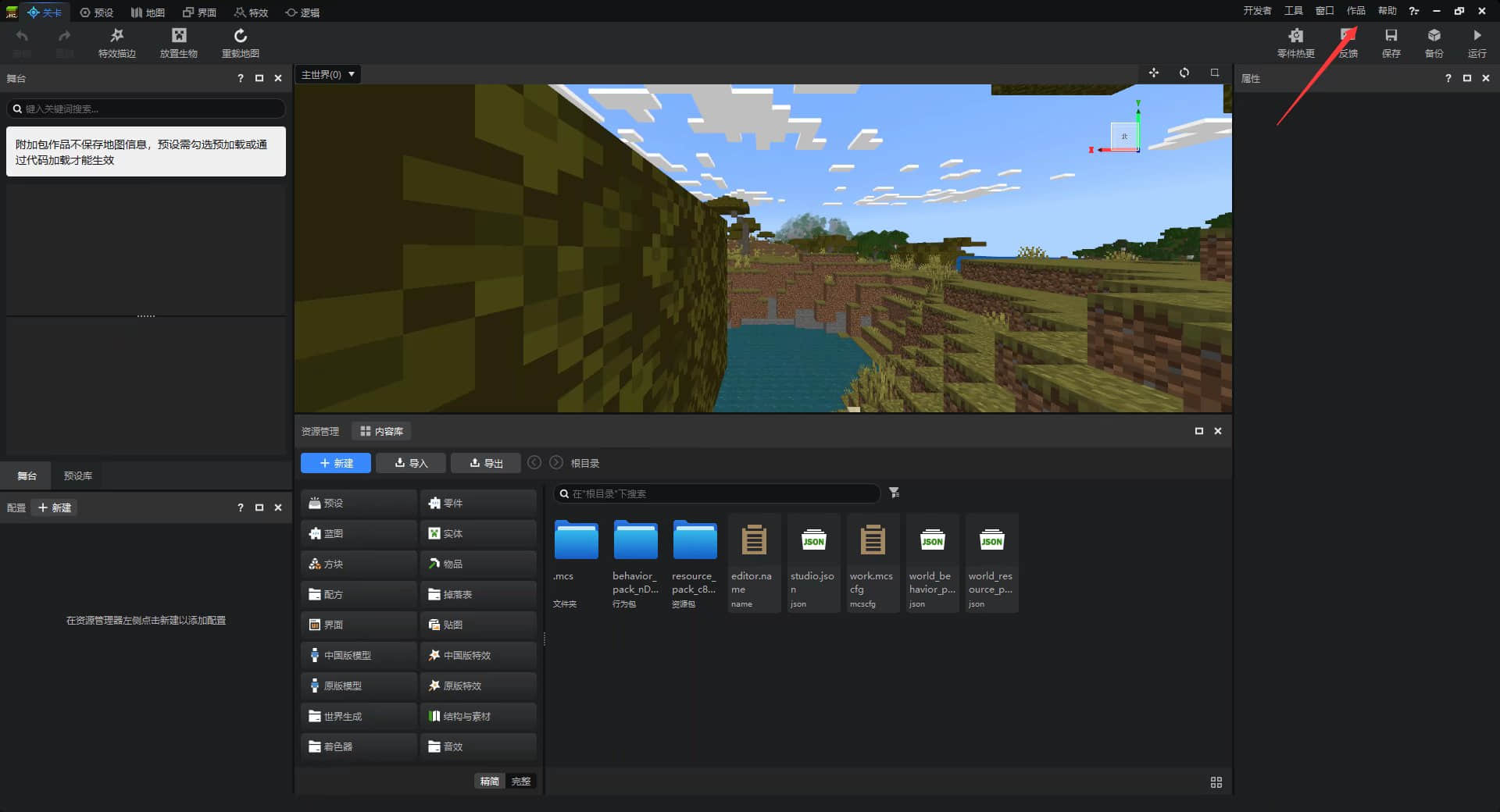Switch to the 预设库 preset library tab
The height and width of the screenshot is (812, 1500).
[x=77, y=475]
